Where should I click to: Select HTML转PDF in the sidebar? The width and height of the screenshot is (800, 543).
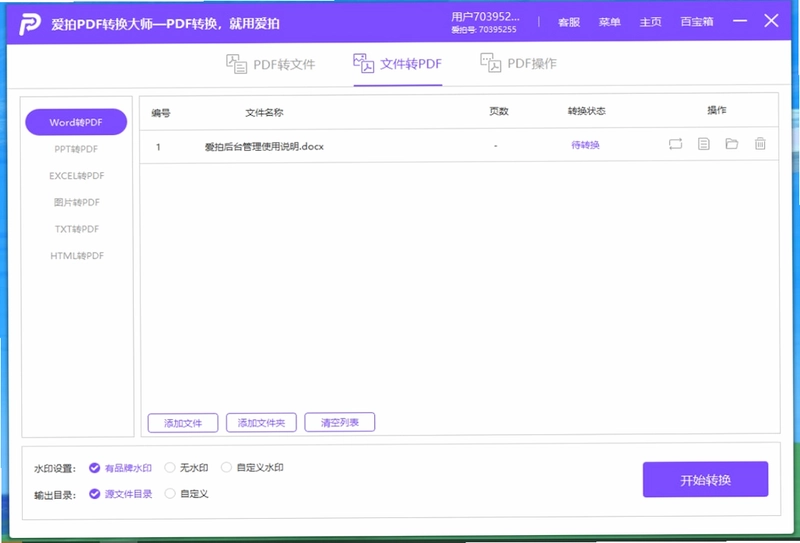tap(77, 255)
